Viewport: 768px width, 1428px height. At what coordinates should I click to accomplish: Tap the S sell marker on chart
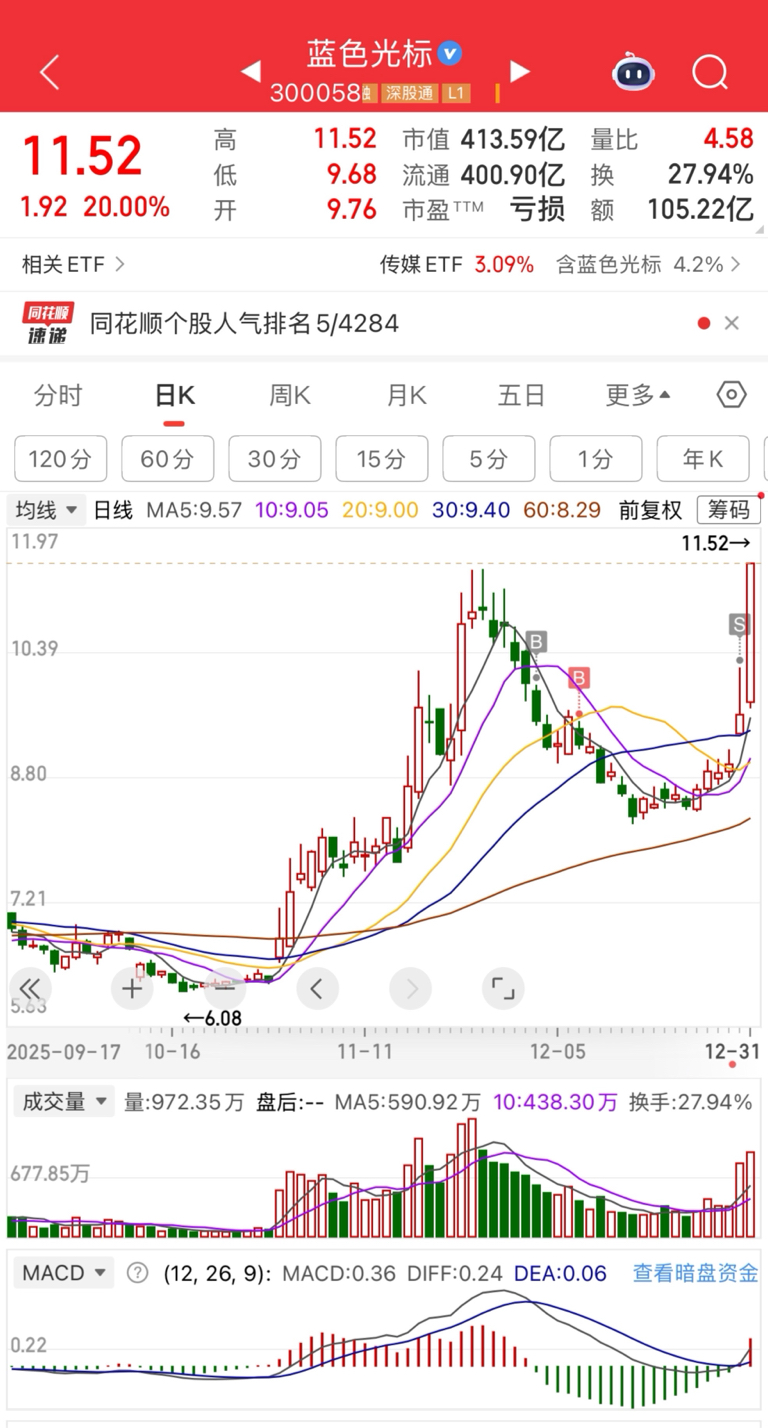pos(740,625)
